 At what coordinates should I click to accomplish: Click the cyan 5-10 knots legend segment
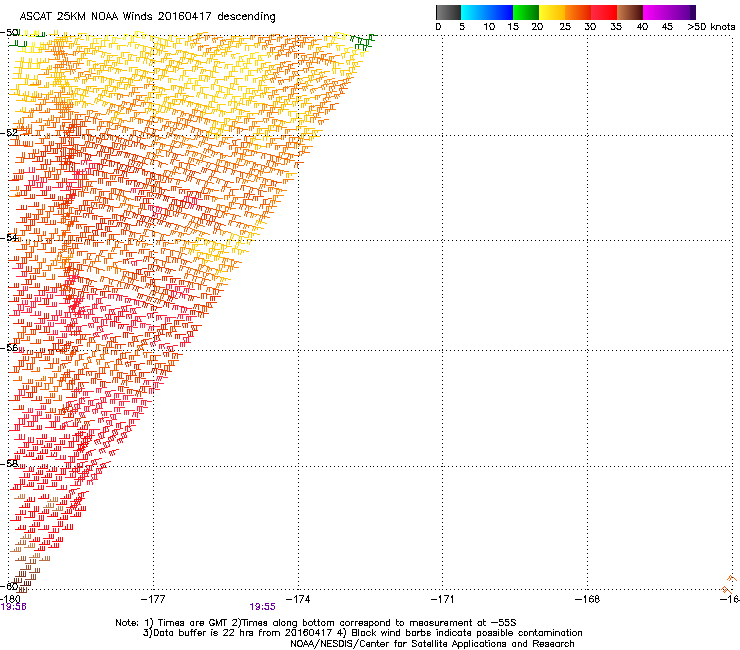474,12
